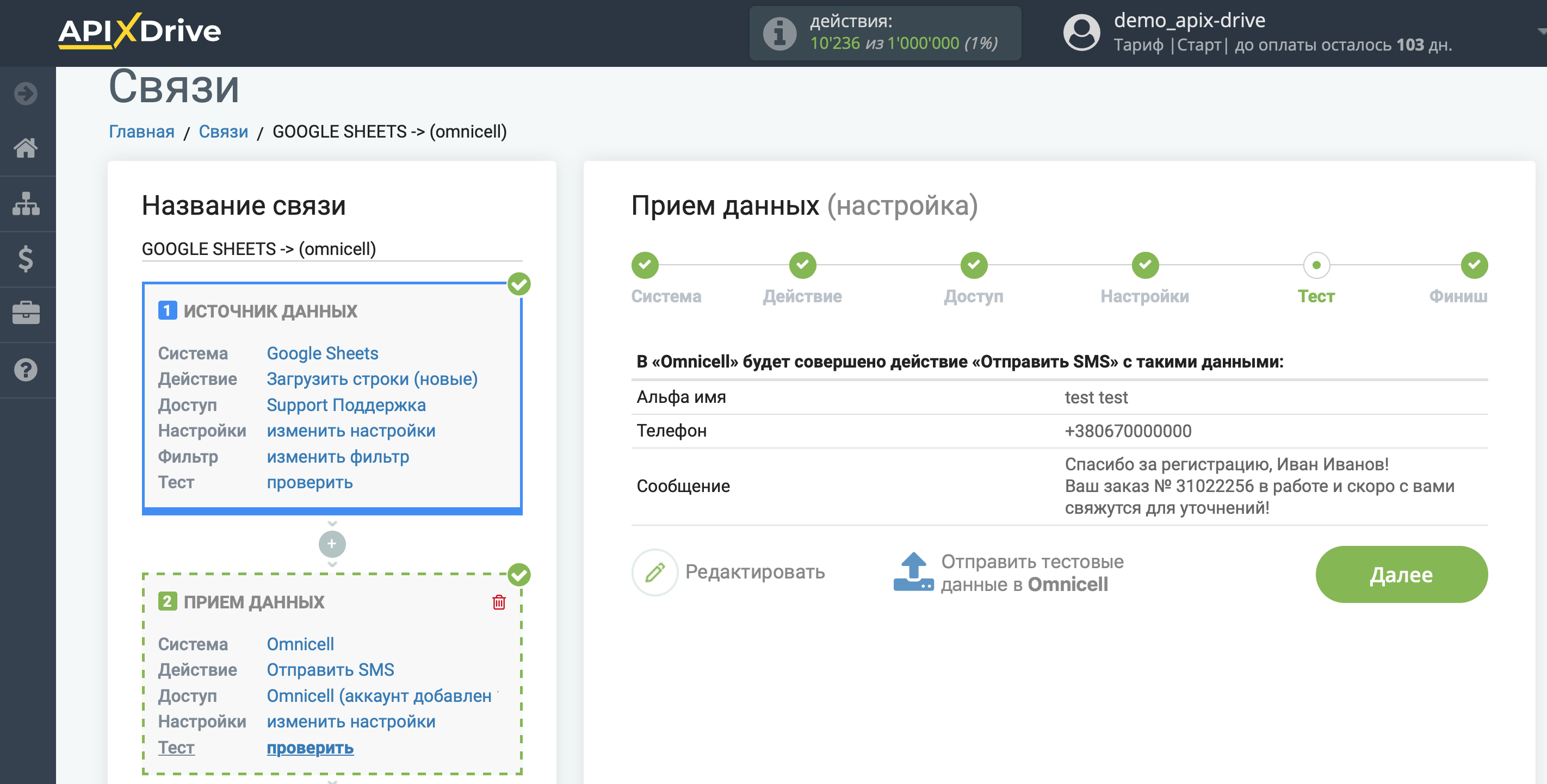Open Support Поддержка access link
The width and height of the screenshot is (1547, 784).
(346, 405)
